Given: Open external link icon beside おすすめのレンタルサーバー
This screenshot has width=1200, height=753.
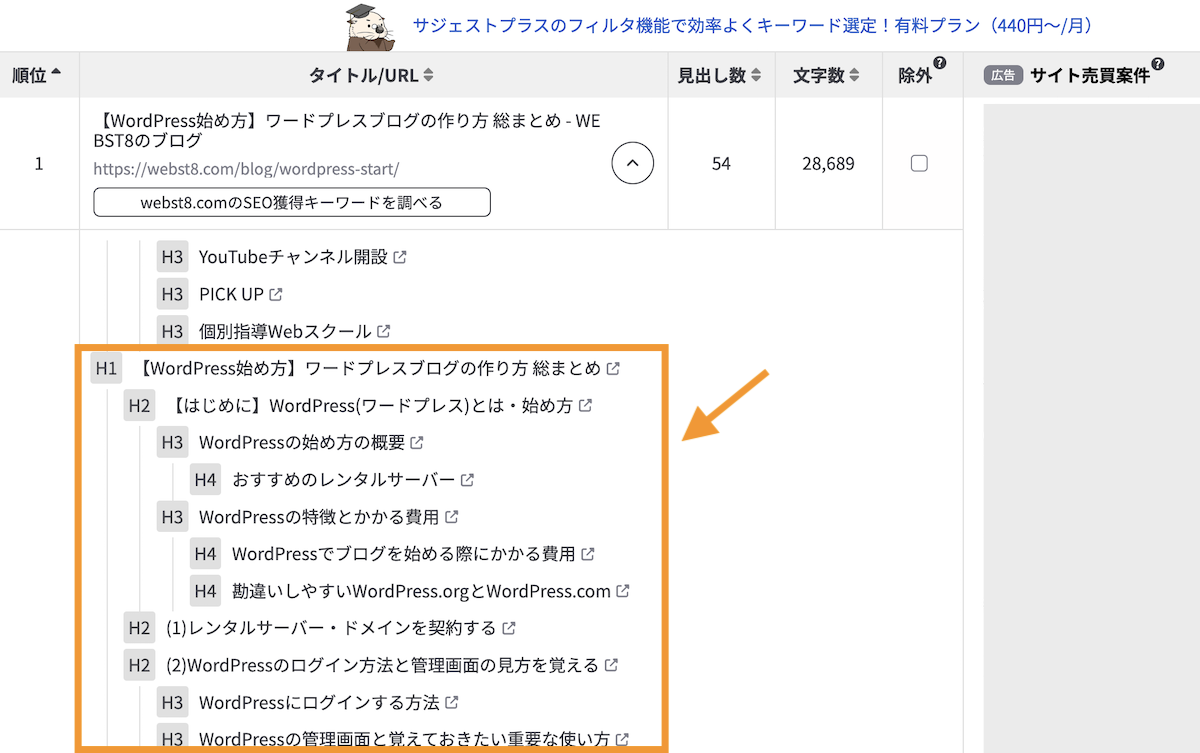Looking at the screenshot, I should click(467, 479).
